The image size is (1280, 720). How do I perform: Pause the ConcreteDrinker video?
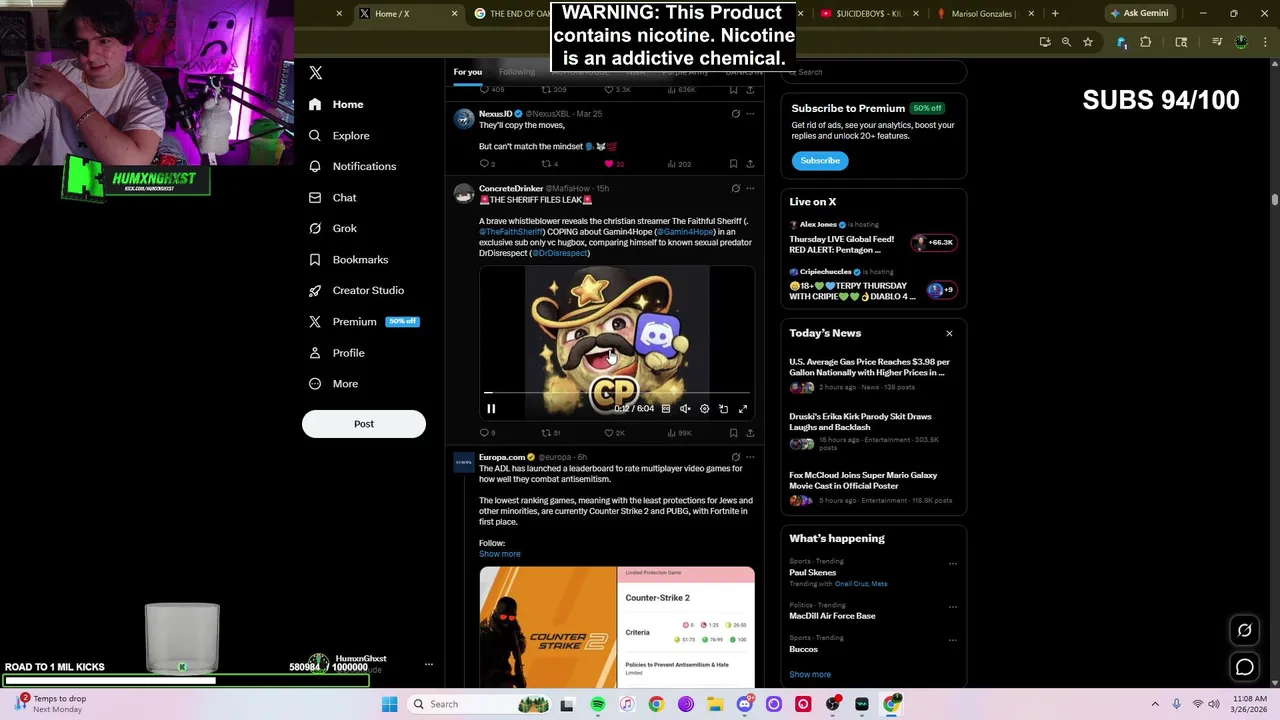click(491, 409)
